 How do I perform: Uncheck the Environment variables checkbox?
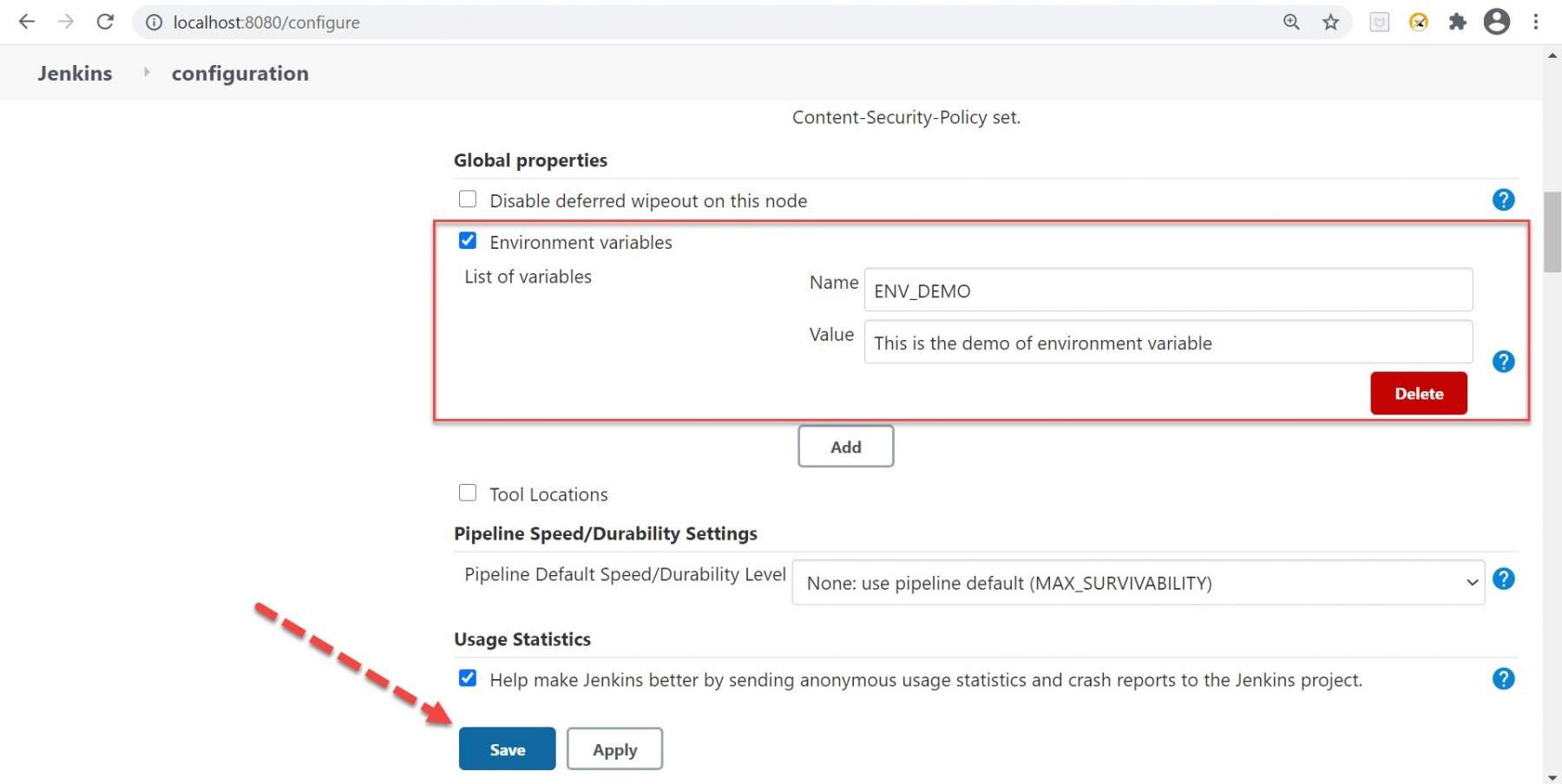[x=468, y=241]
